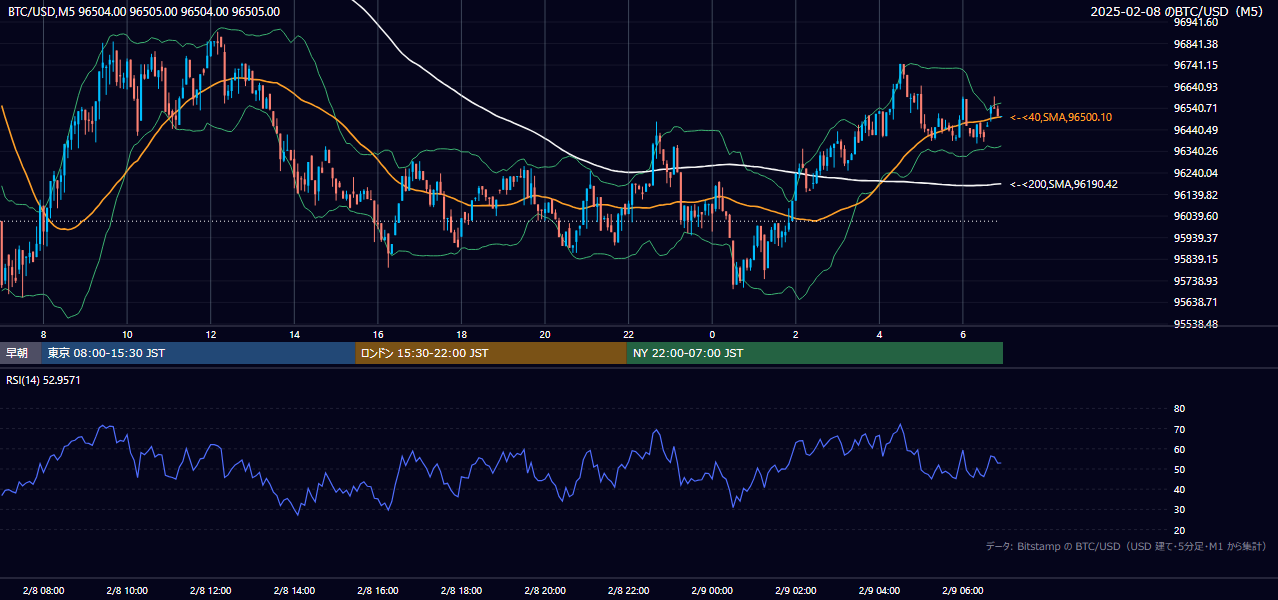Click hour label 14 under the price chart

pos(294,334)
